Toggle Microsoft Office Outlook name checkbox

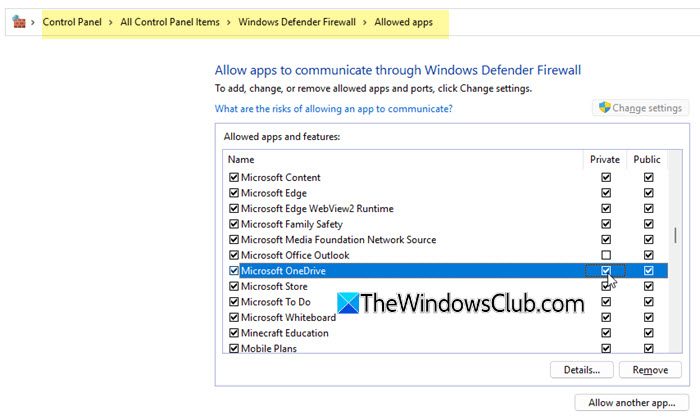coord(233,255)
